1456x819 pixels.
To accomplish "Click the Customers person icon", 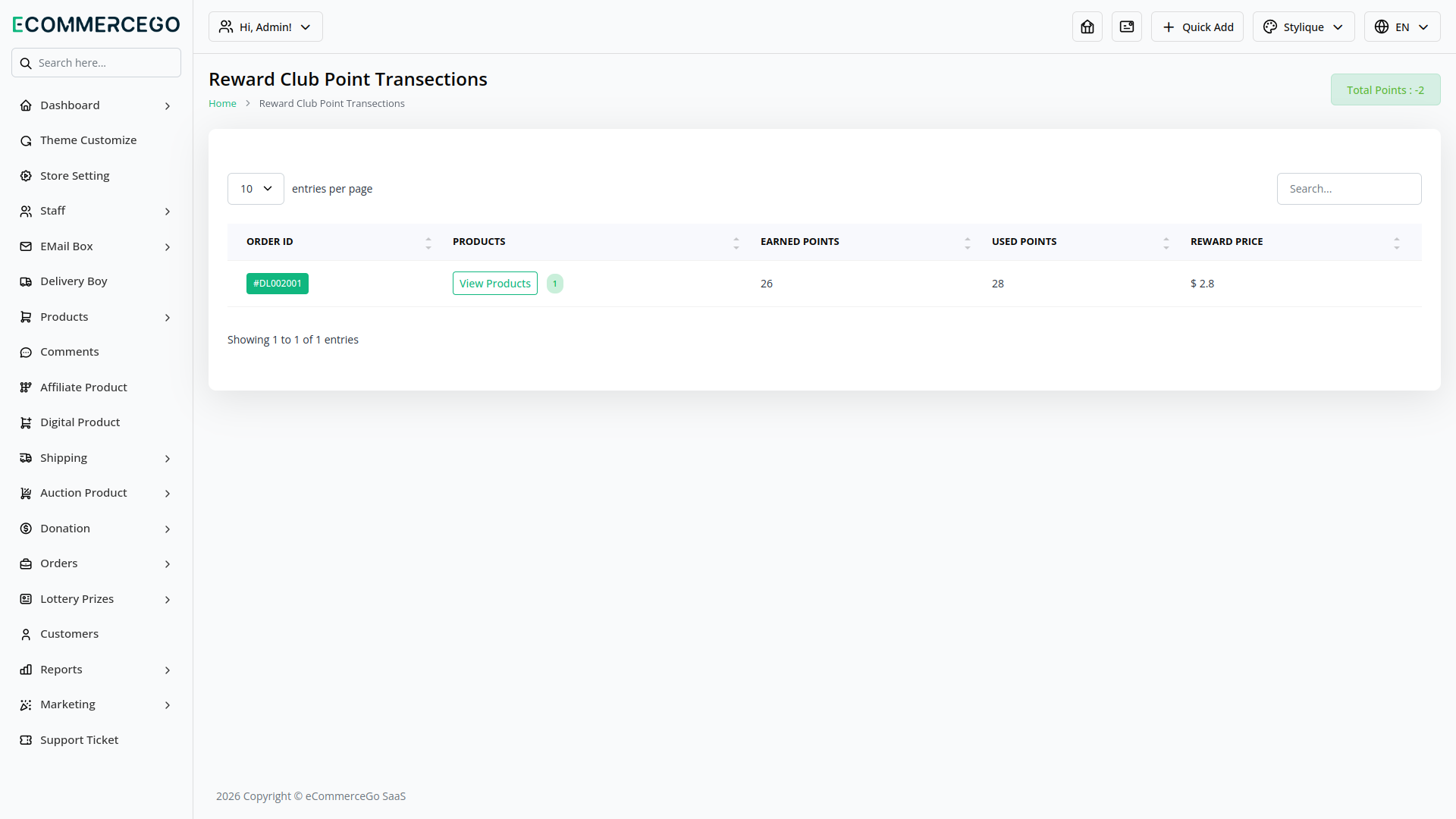I will [26, 635].
